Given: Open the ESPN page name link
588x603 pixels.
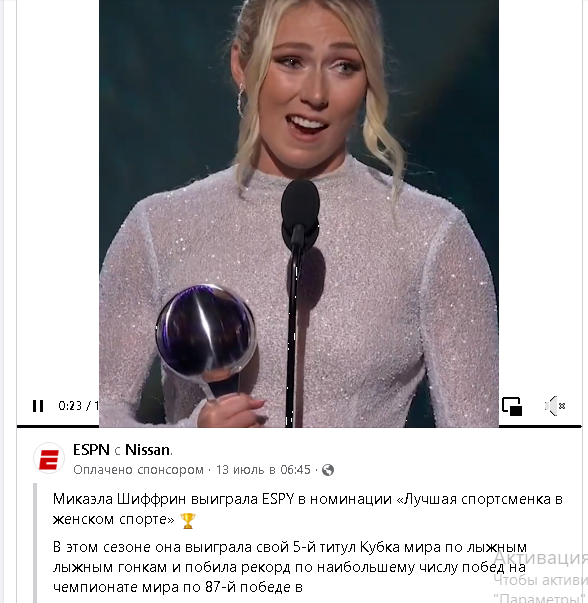Looking at the screenshot, I should tap(92, 450).
